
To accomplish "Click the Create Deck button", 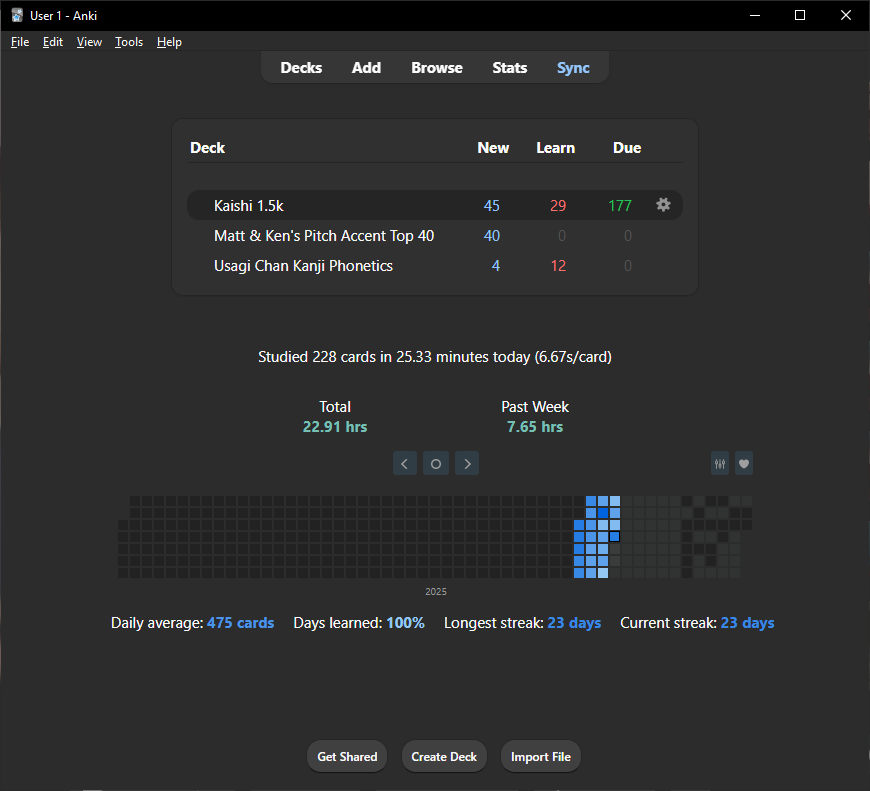I will 444,757.
